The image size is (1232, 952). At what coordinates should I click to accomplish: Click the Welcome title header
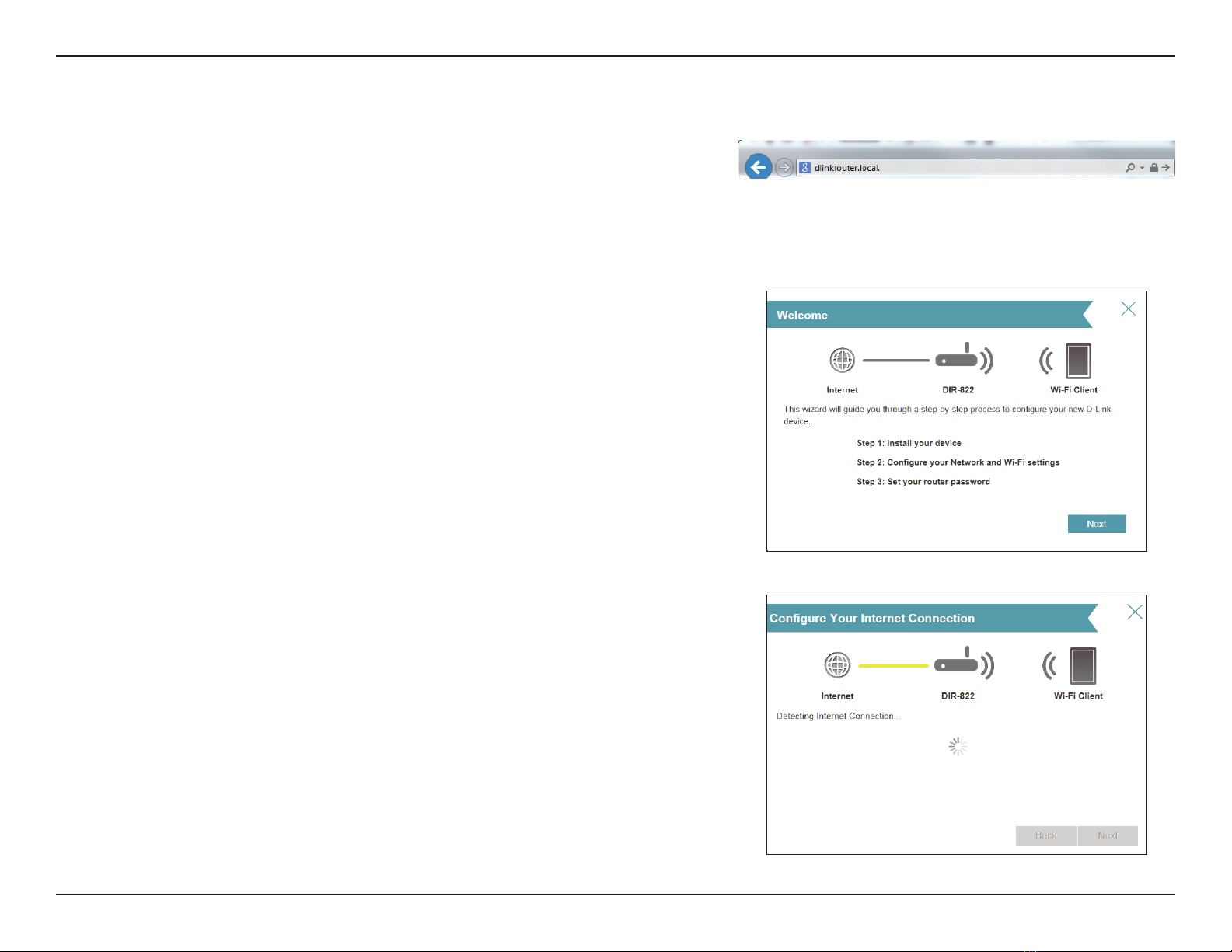802,316
